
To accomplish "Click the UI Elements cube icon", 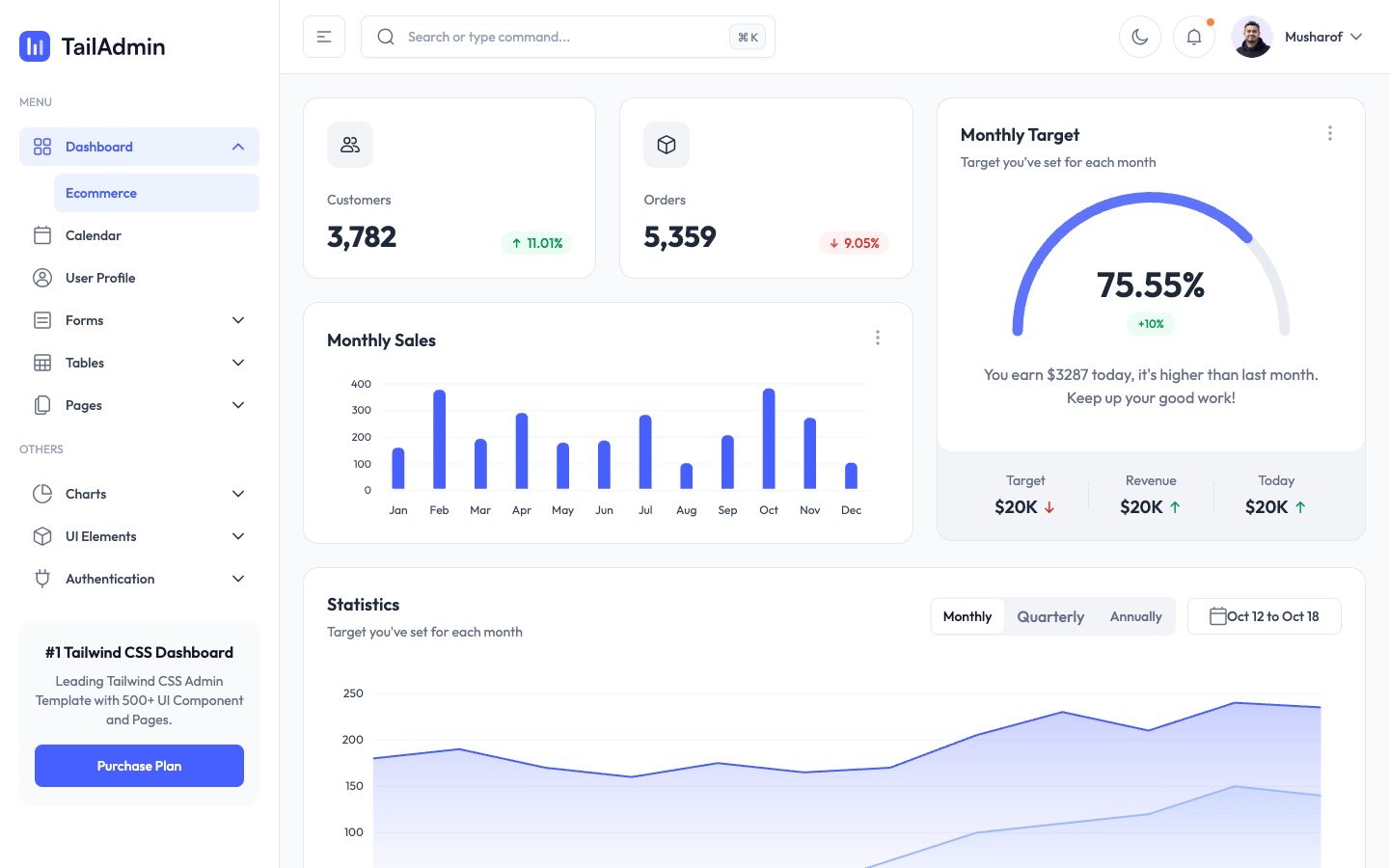I will [x=42, y=536].
